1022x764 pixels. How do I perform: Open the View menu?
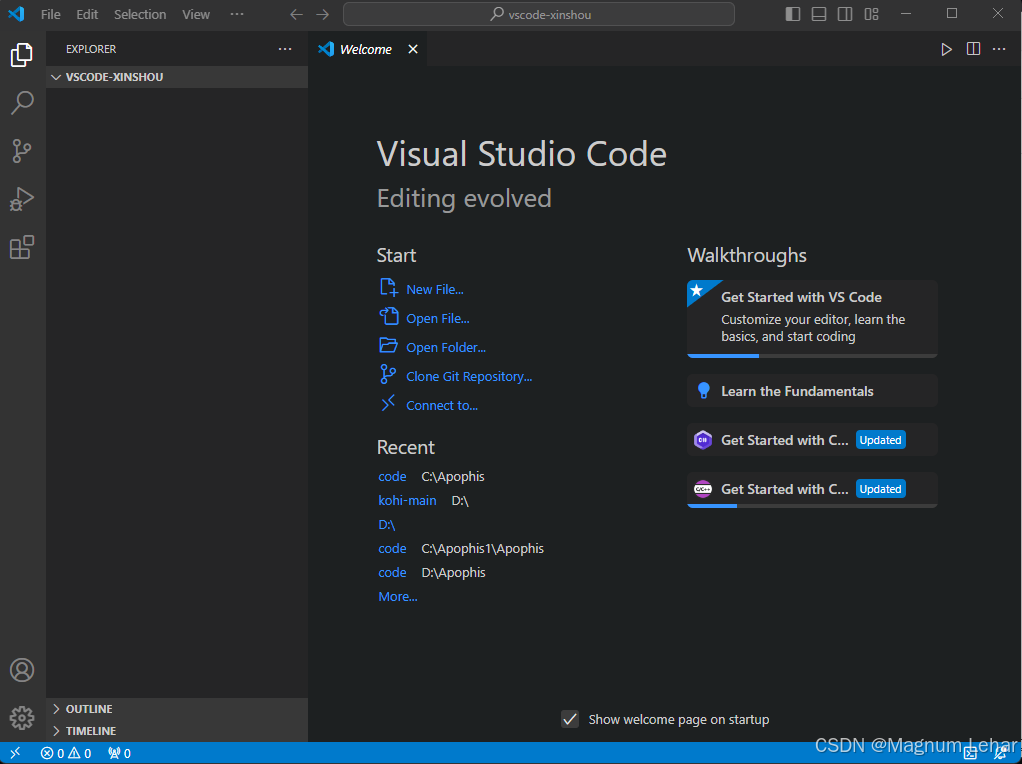point(196,14)
